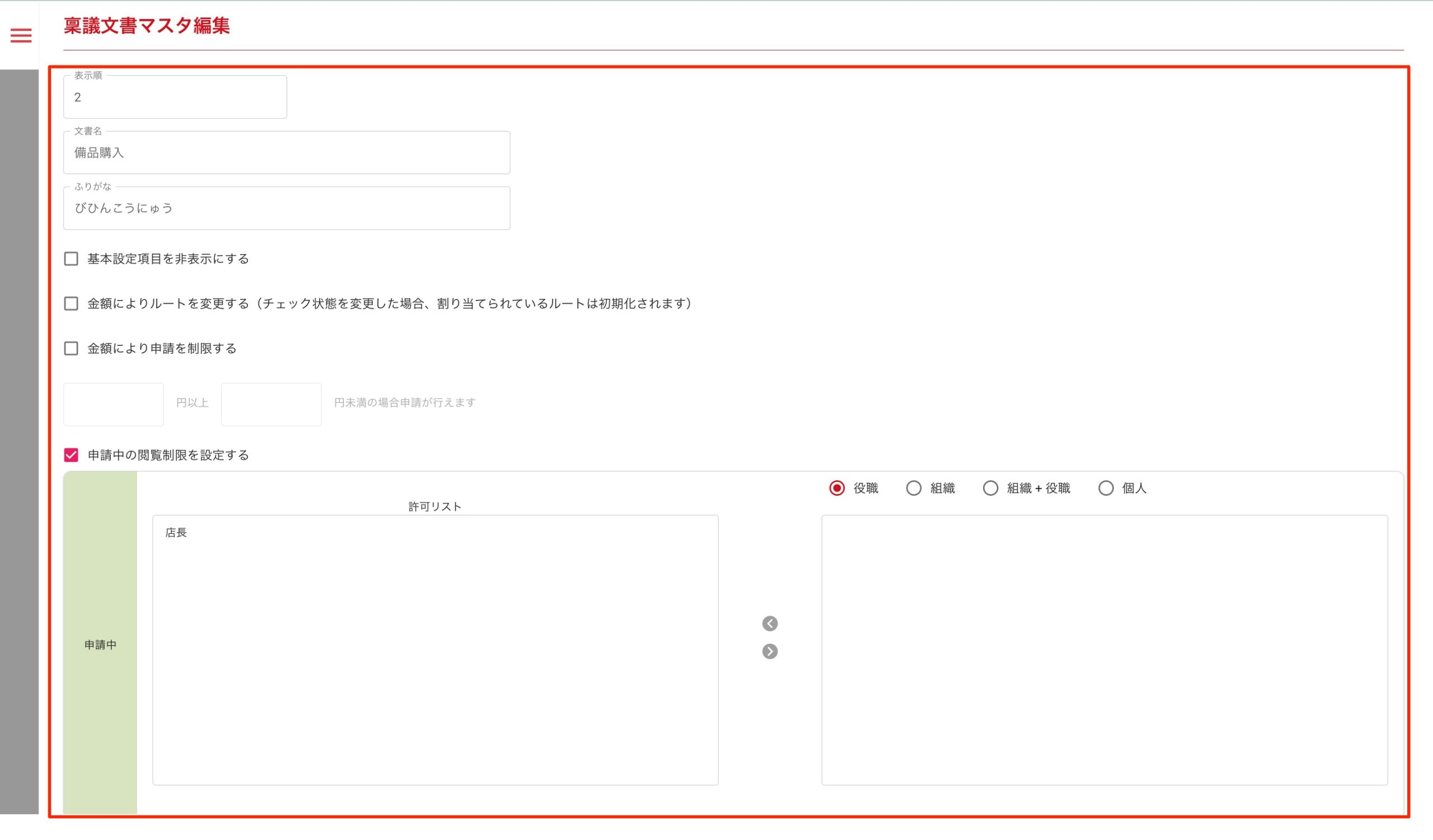
Task: Select the 個人 radio button
Action: click(x=1106, y=488)
